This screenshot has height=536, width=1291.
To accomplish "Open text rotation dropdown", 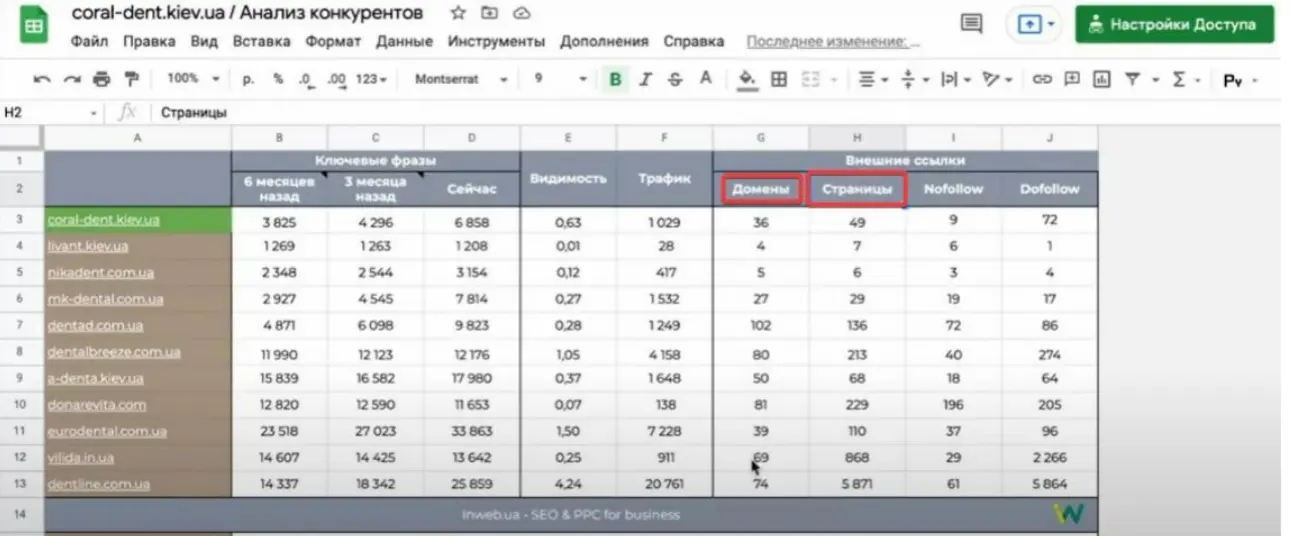I will tap(997, 79).
